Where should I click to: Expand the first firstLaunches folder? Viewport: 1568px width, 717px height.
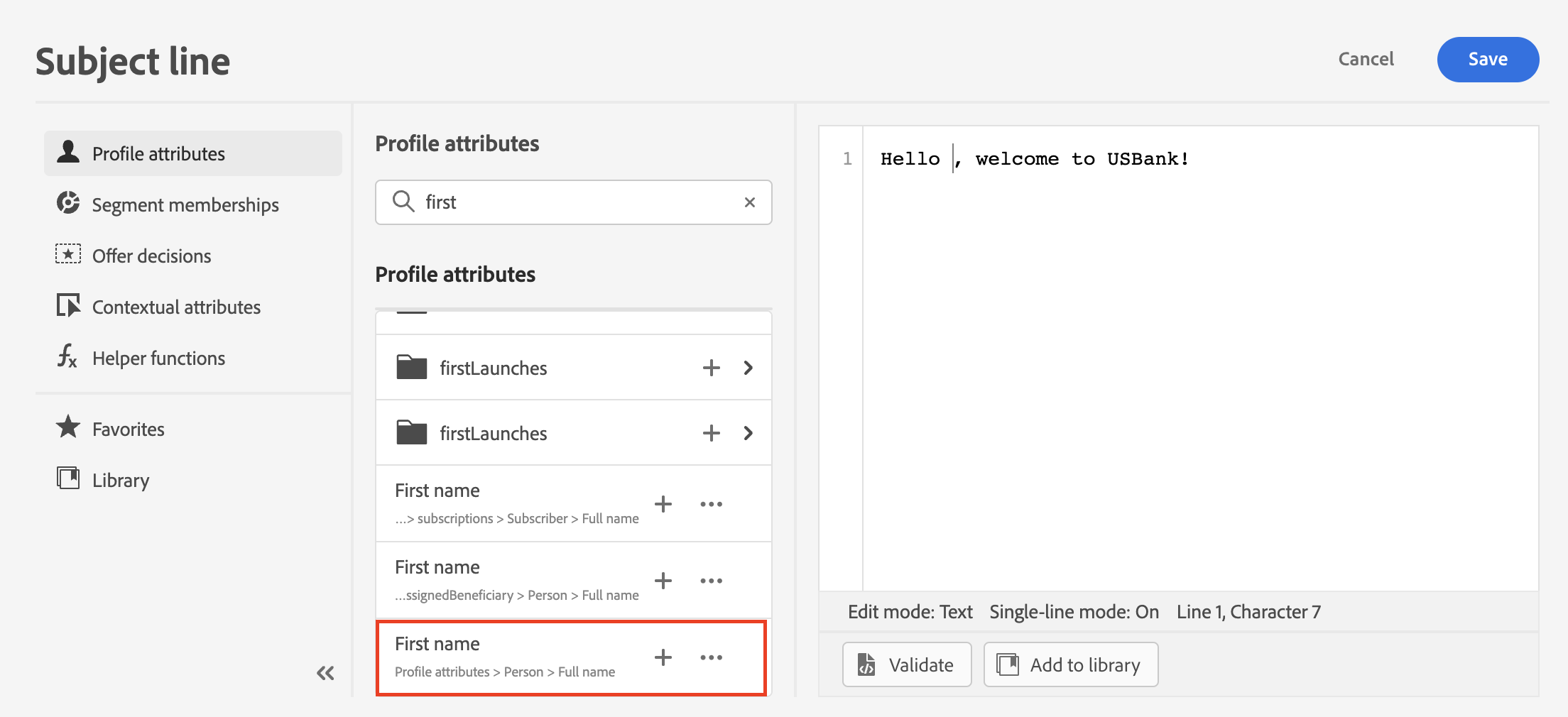tap(748, 368)
